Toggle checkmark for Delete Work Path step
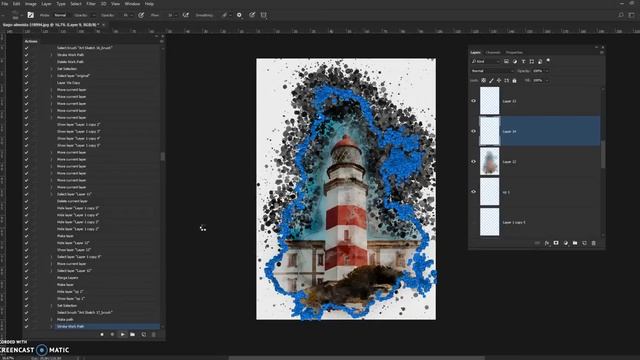Image resolution: width=640 pixels, height=360 pixels. point(27,62)
